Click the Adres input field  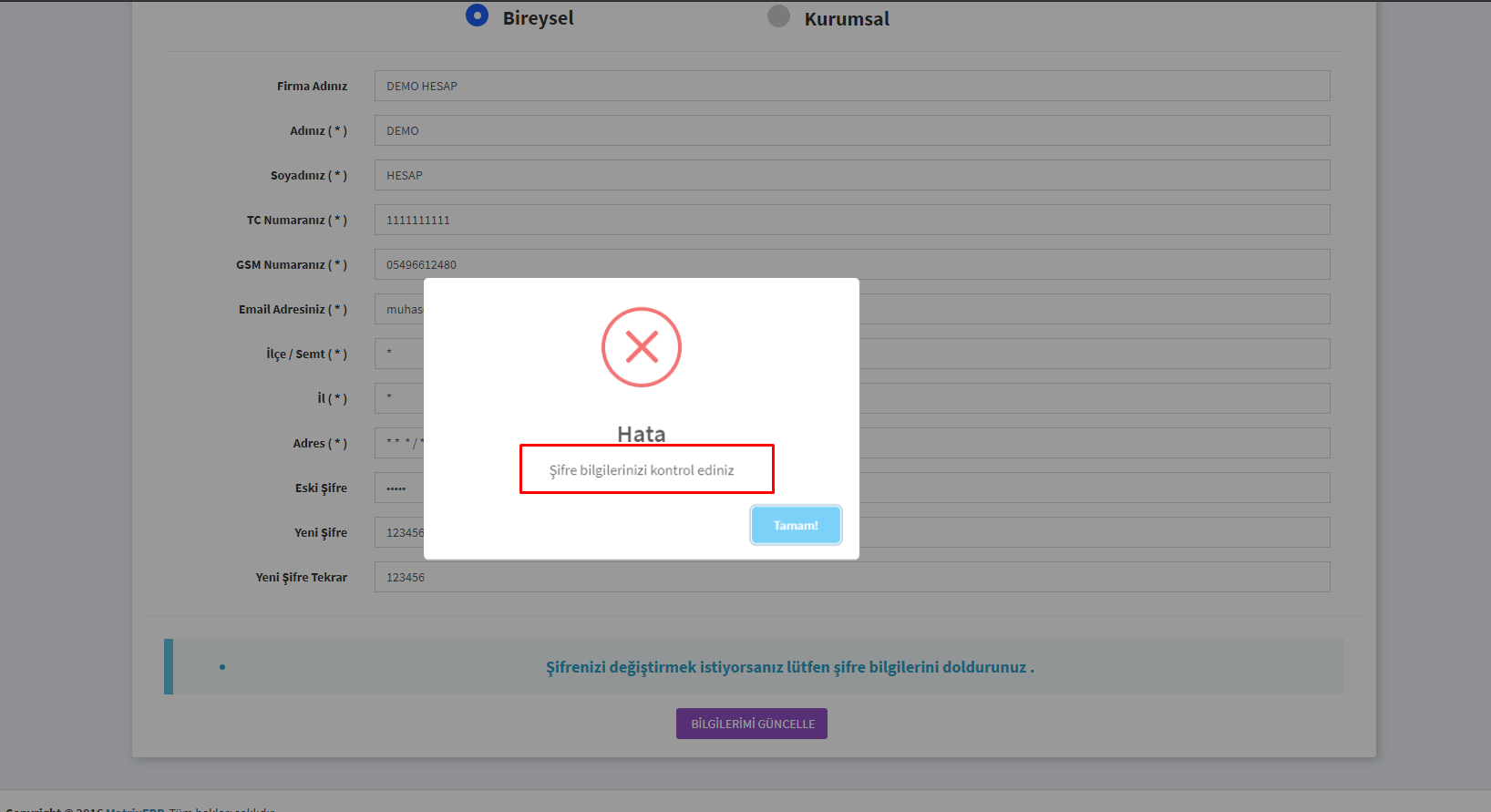point(1094,443)
